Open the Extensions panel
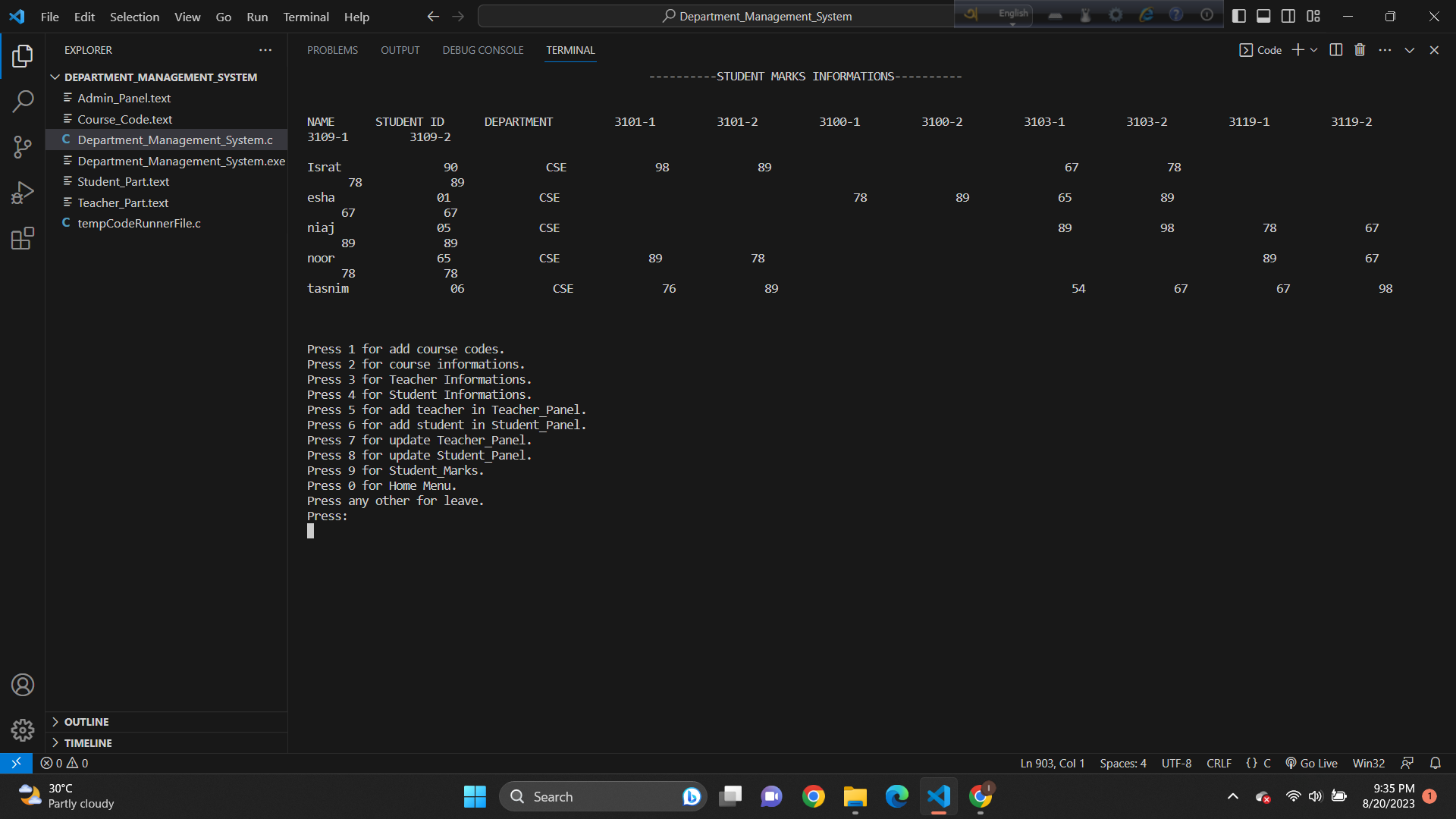The height and width of the screenshot is (819, 1456). [23, 237]
